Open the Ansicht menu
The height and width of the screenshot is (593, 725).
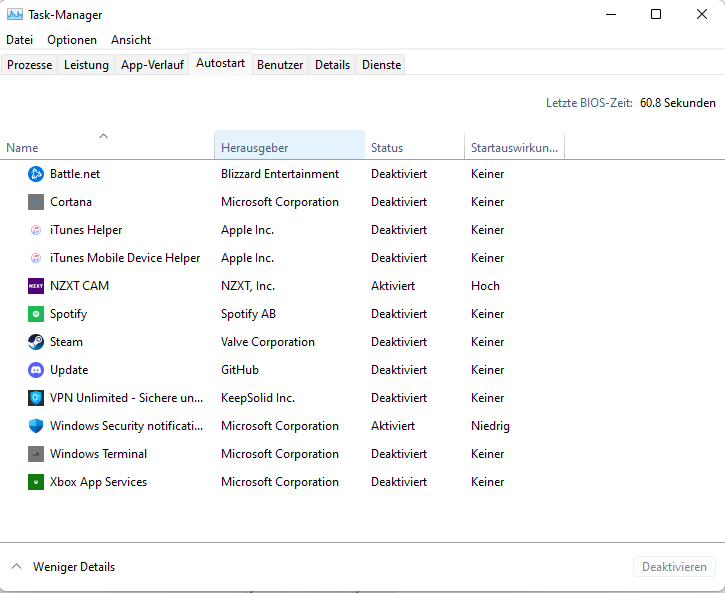(x=131, y=40)
